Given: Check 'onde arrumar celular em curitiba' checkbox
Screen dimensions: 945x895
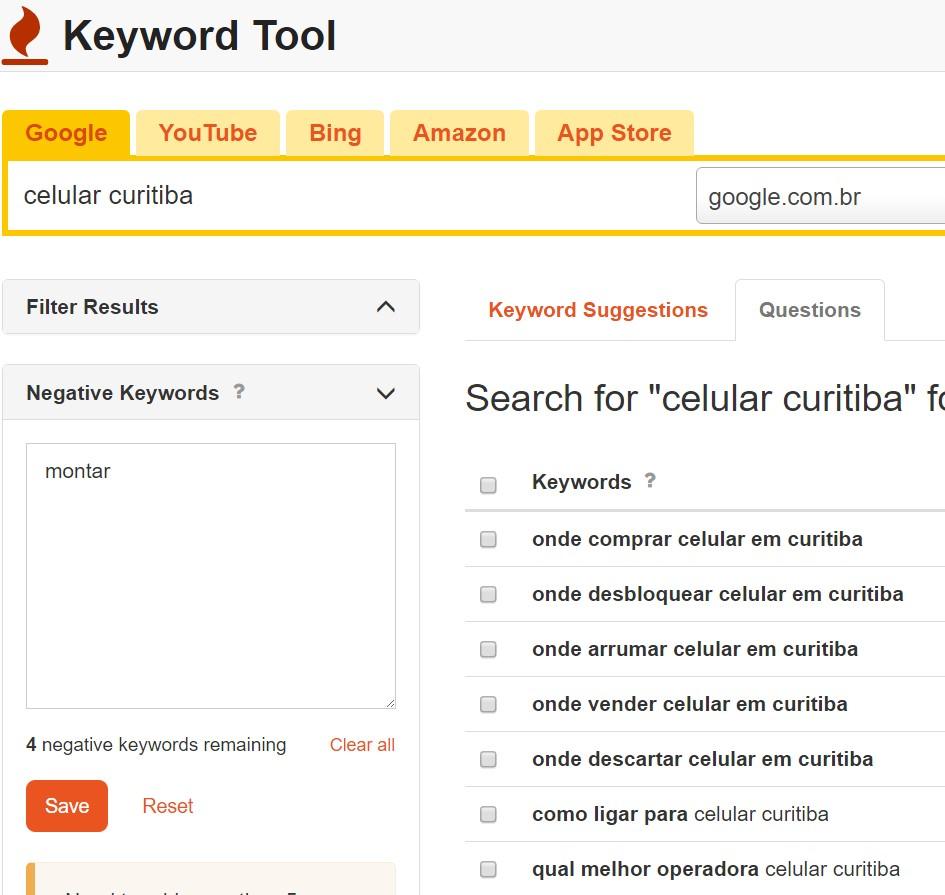Looking at the screenshot, I should [x=488, y=649].
